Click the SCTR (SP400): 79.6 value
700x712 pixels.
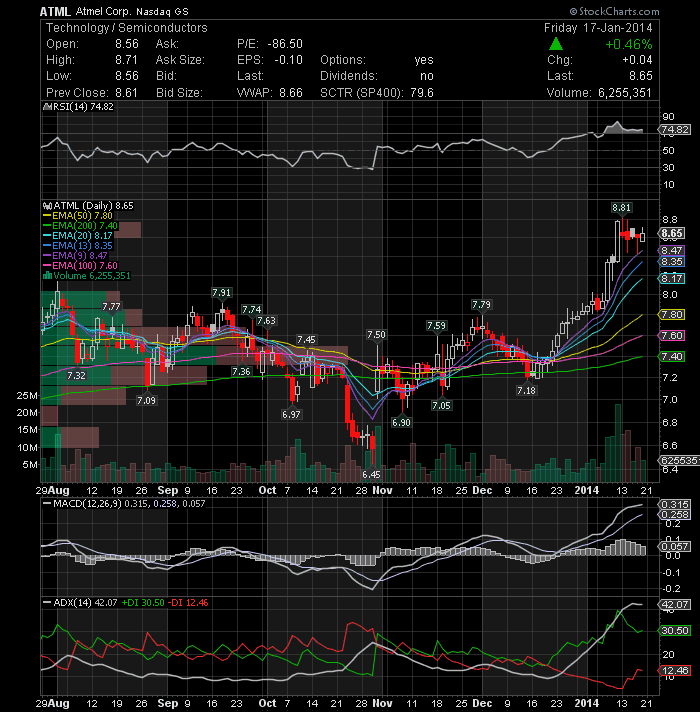click(377, 93)
